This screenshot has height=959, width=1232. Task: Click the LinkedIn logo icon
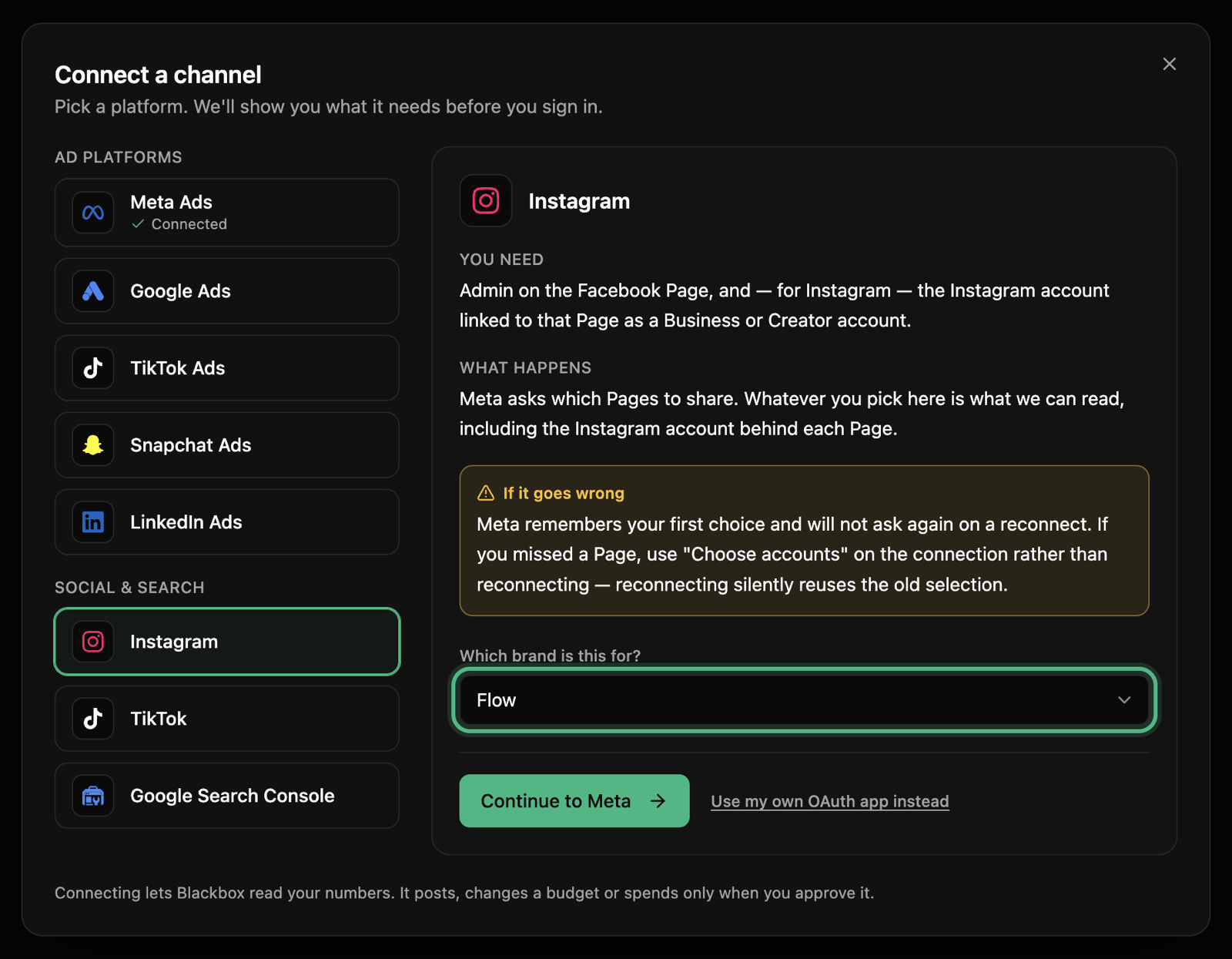(x=93, y=522)
